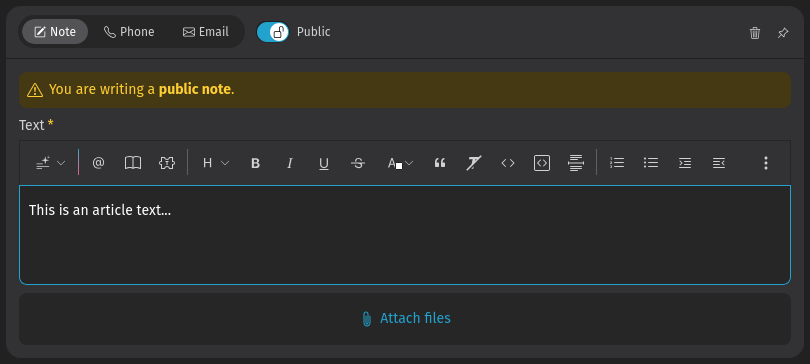Create an ordered numbered list
Screen dimensions: 810x364
pos(617,163)
